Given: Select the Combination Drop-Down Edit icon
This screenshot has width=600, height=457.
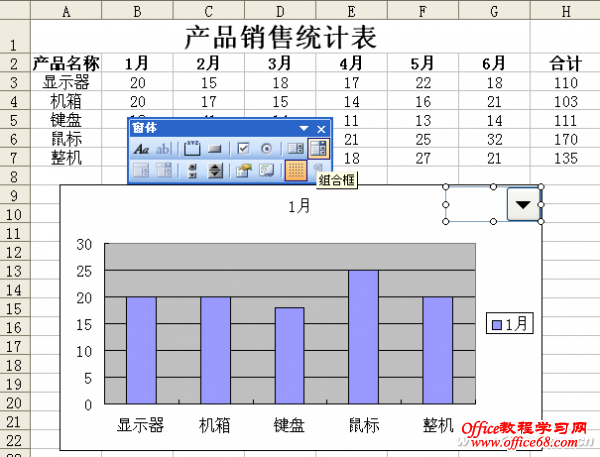Looking at the screenshot, I should click(164, 171).
